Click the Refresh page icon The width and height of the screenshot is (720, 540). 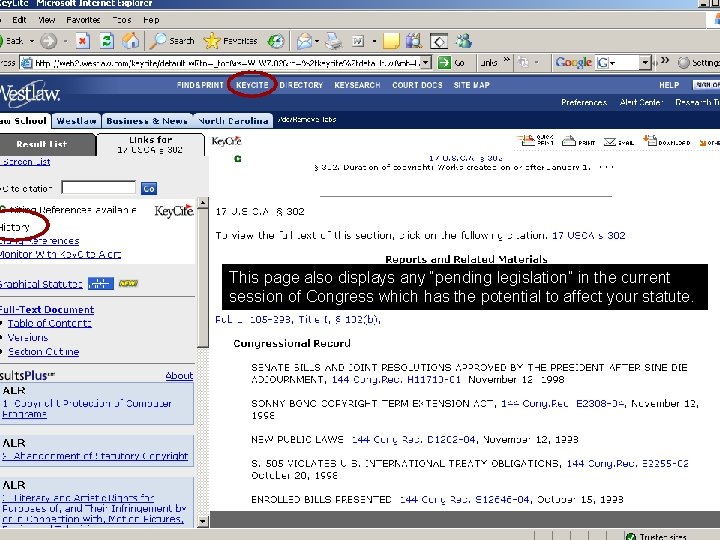pos(107,41)
